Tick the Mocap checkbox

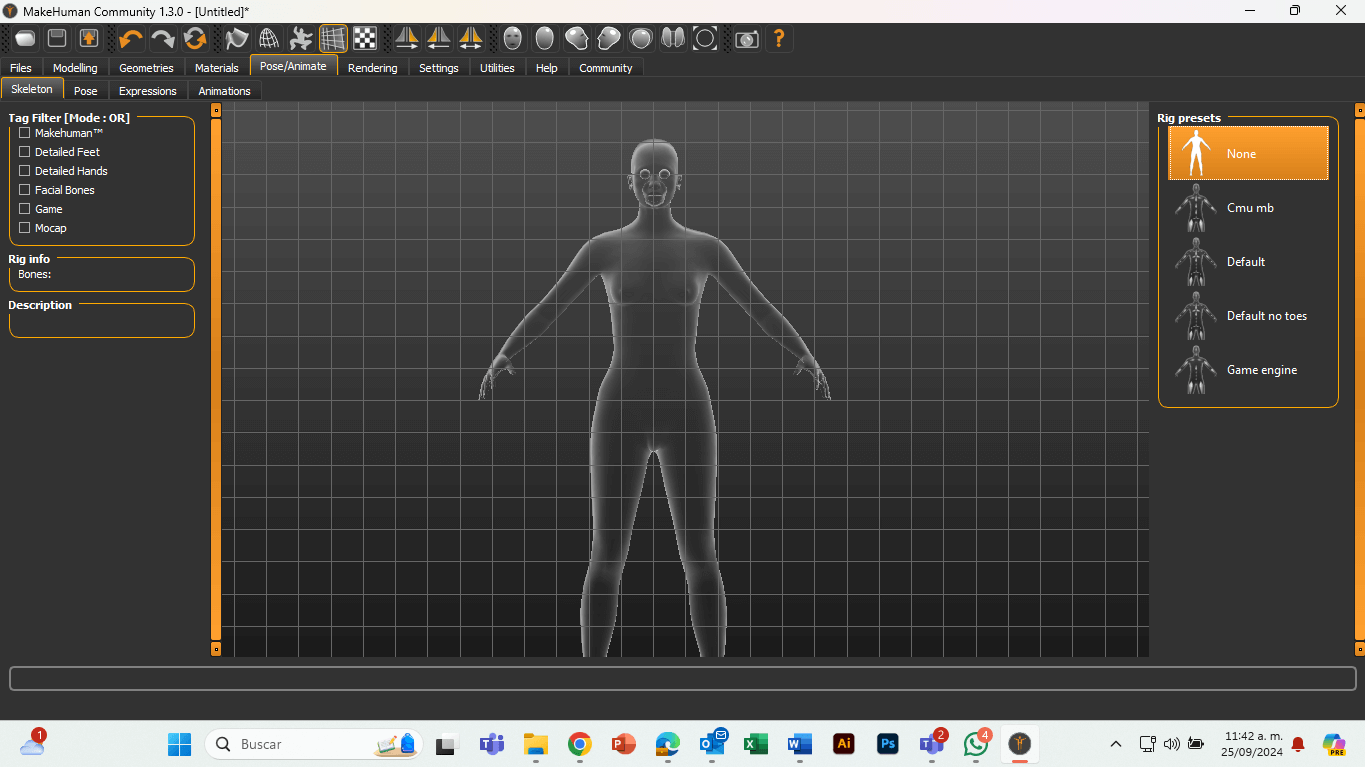click(25, 228)
